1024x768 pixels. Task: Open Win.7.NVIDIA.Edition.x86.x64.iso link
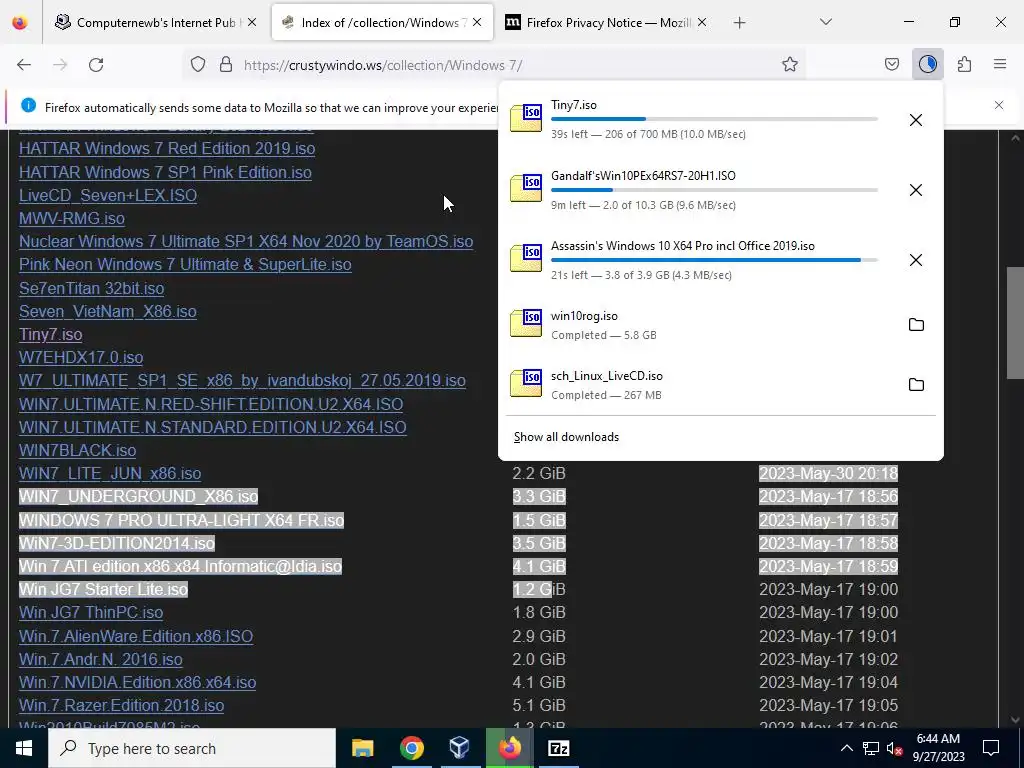pyautogui.click(x=137, y=682)
